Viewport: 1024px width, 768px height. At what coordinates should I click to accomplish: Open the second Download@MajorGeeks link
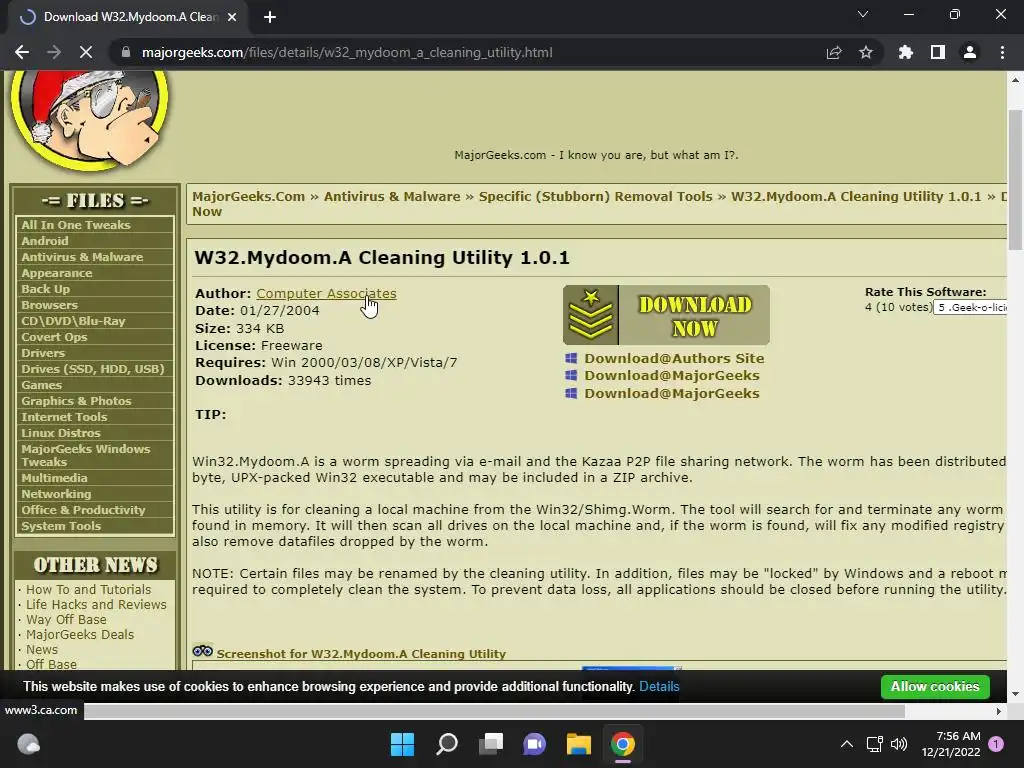point(672,393)
